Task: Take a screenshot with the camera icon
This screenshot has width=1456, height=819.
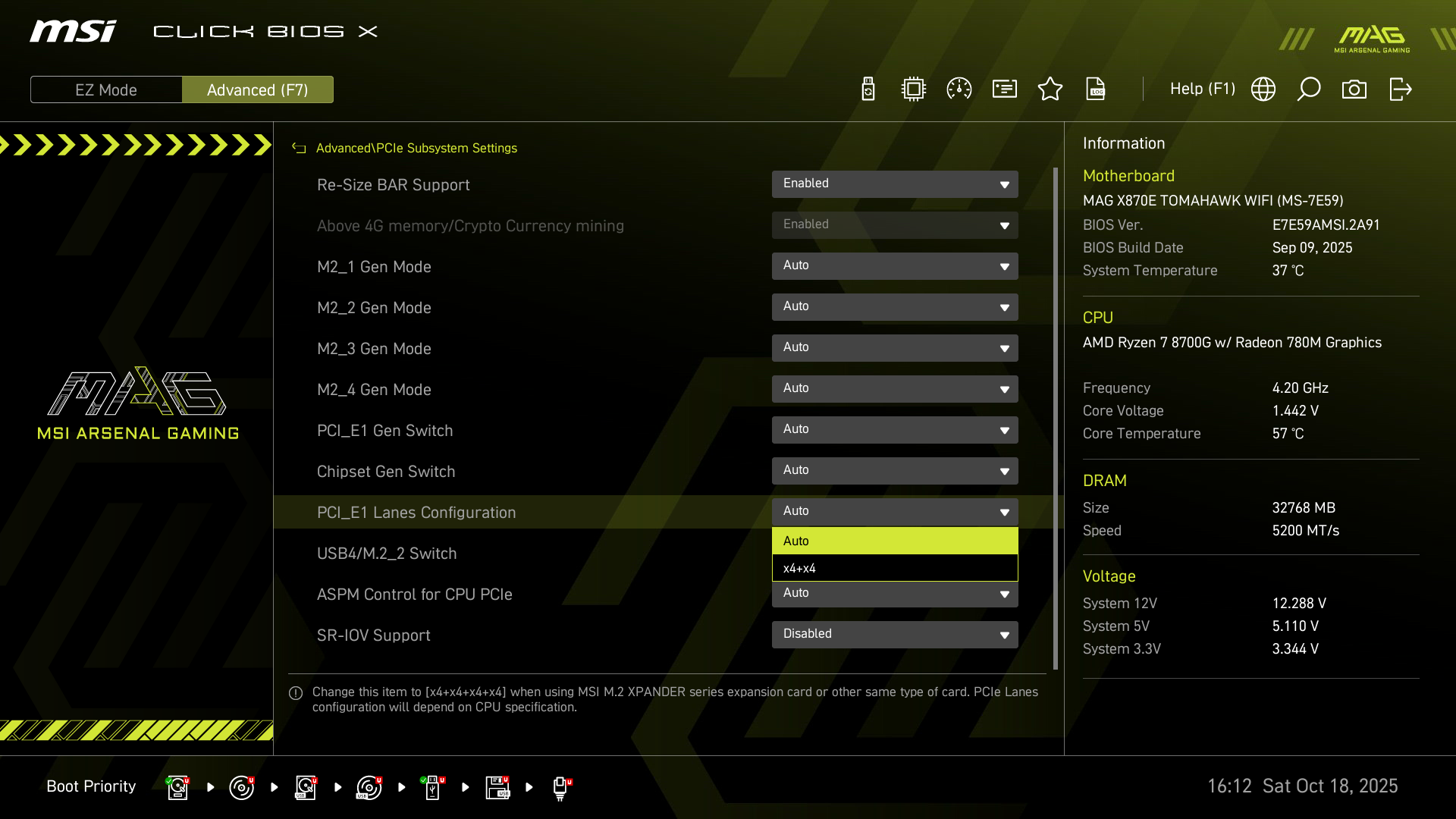Action: [x=1354, y=89]
